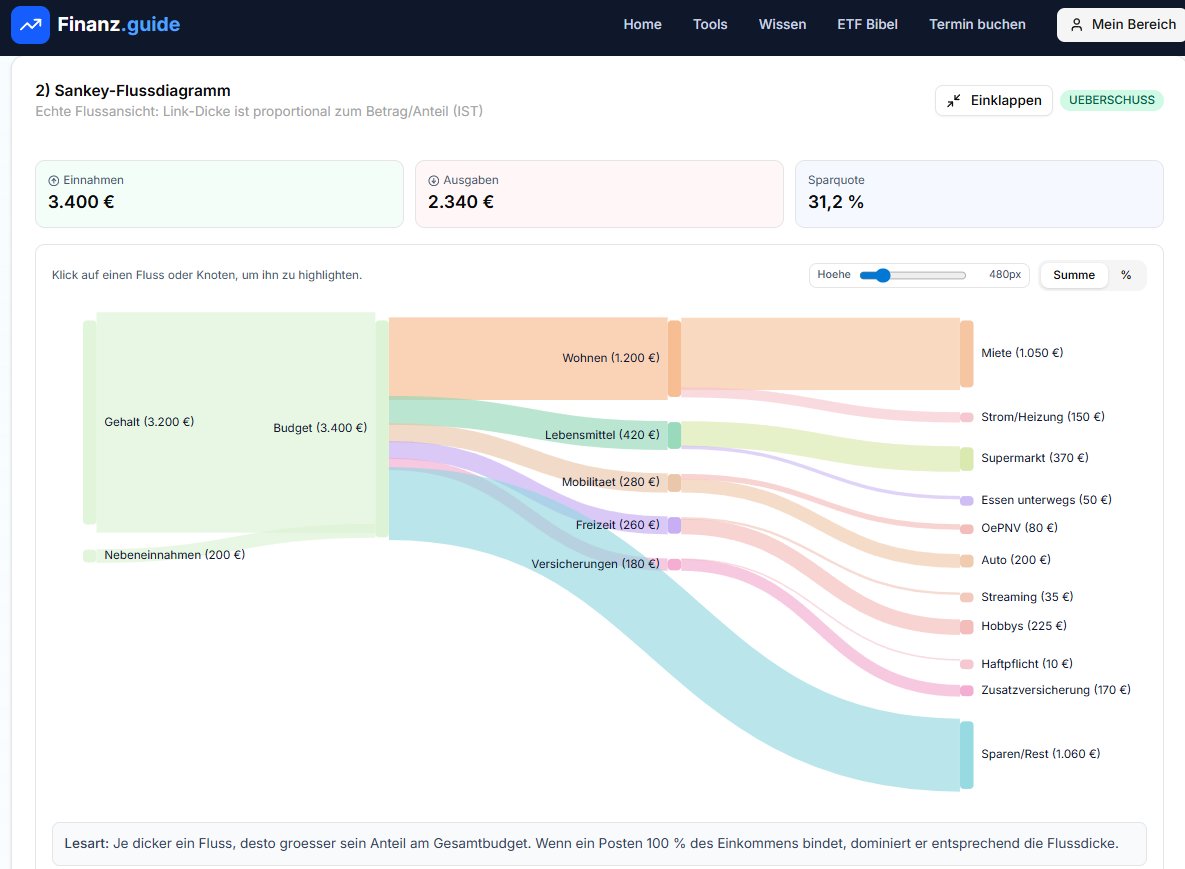This screenshot has height=869, width=1185.
Task: Click the Hoehe slider handle
Action: pyautogui.click(x=883, y=275)
